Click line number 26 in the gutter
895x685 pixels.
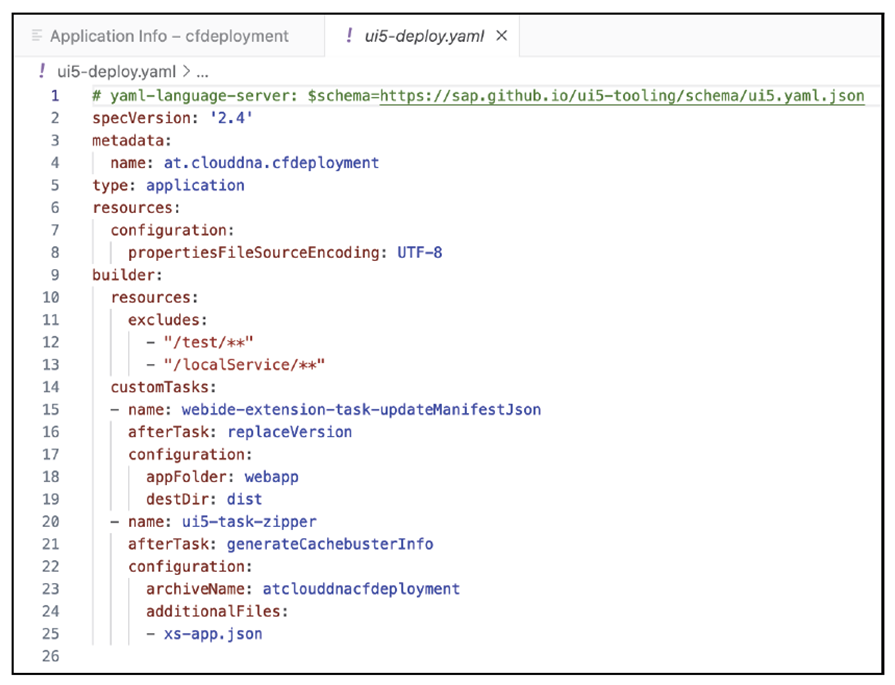click(x=51, y=656)
